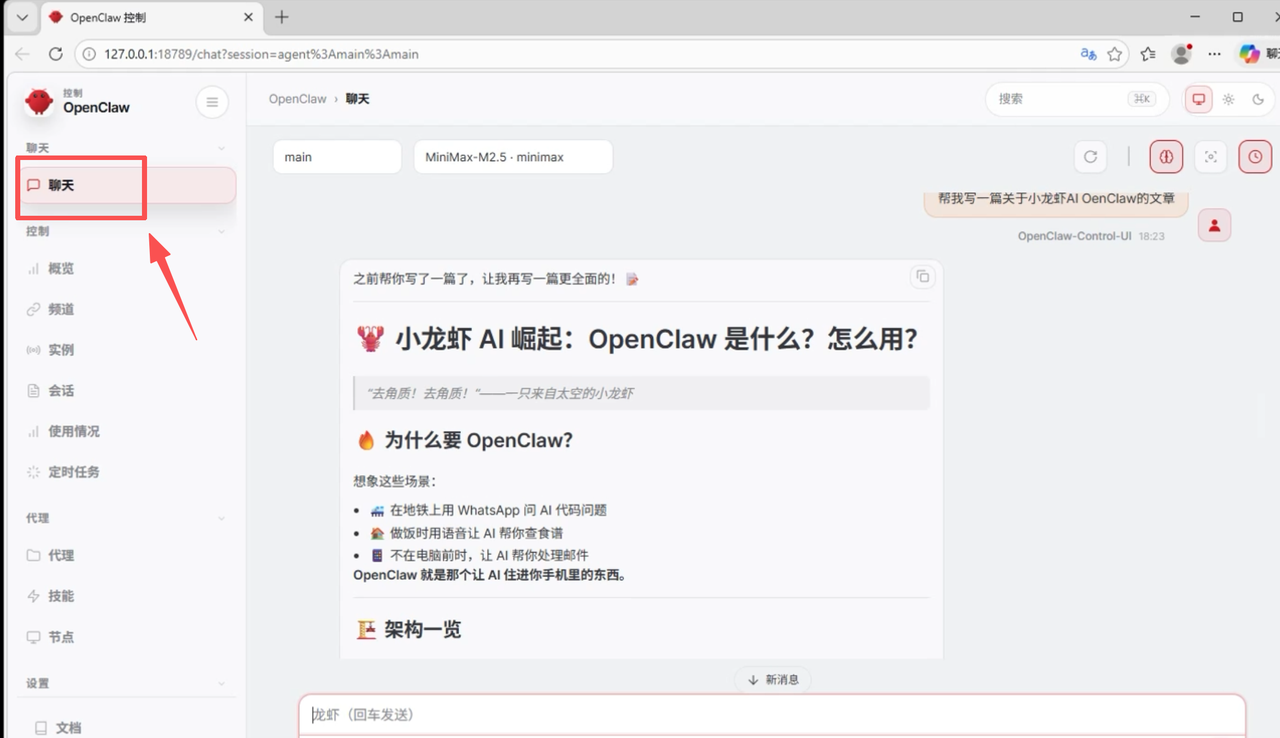Close the OpenClaw 控制 tab
Screen dimensions: 1280x738
coord(249,17)
